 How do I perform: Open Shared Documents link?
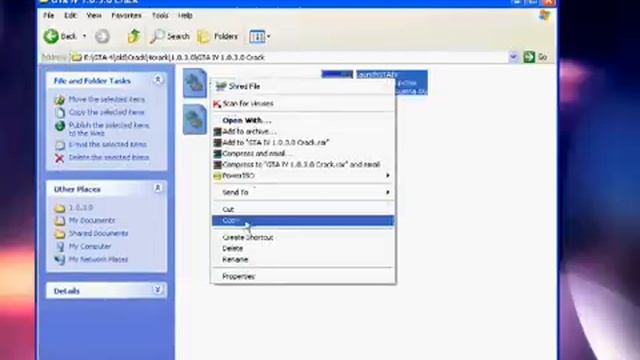(x=98, y=233)
